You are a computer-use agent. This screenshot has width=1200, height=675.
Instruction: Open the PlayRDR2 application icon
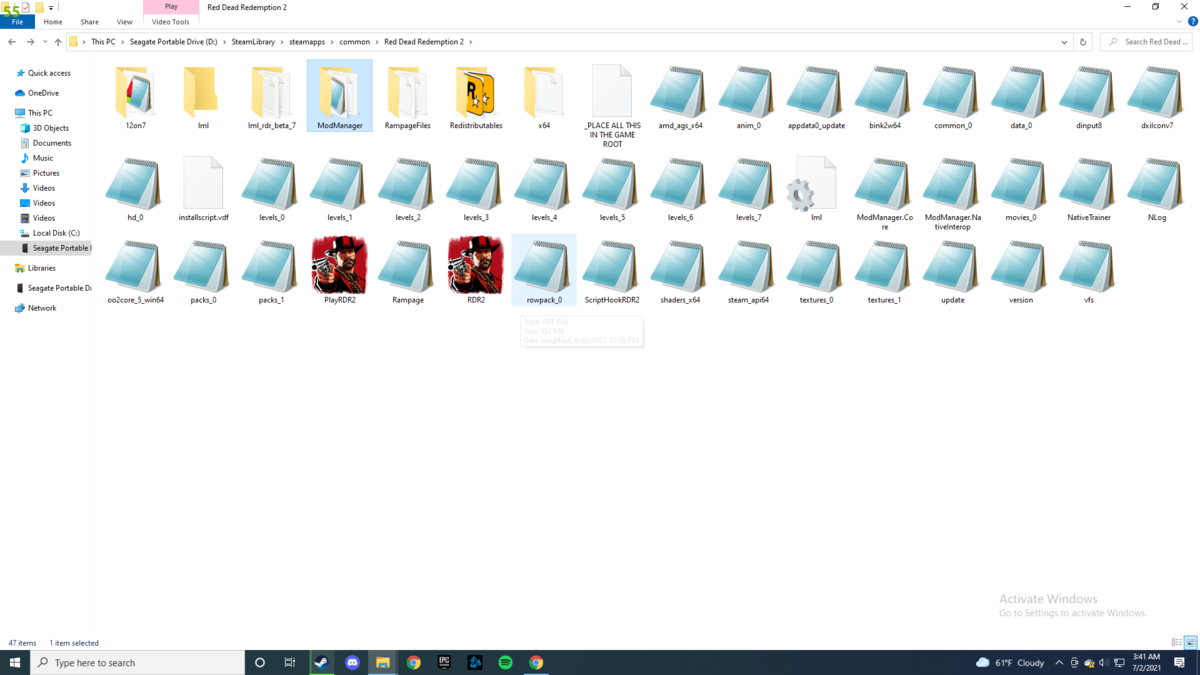pos(339,266)
